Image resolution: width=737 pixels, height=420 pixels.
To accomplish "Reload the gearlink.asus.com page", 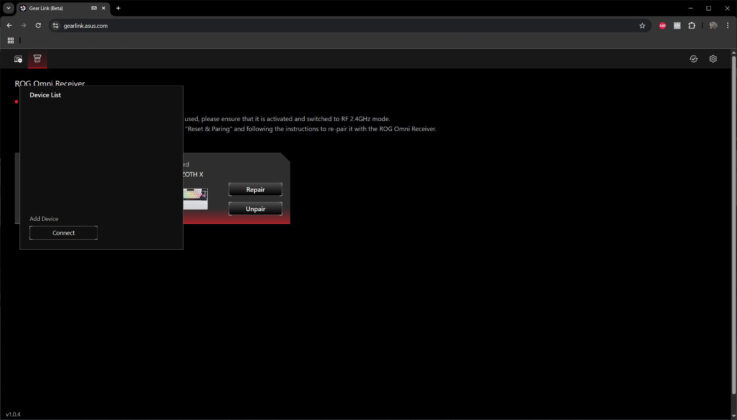I will (38, 26).
